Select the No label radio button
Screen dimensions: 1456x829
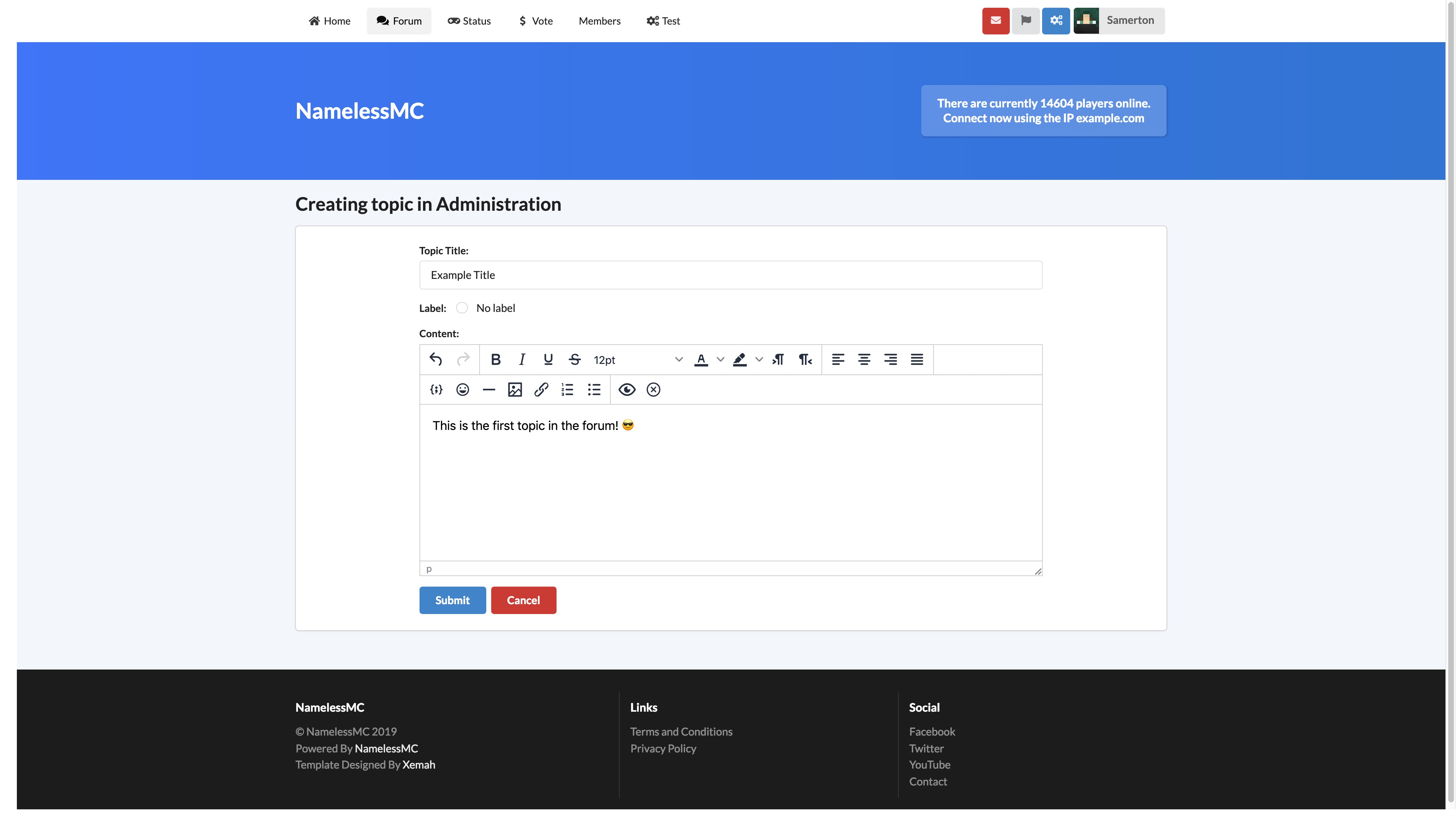point(462,308)
